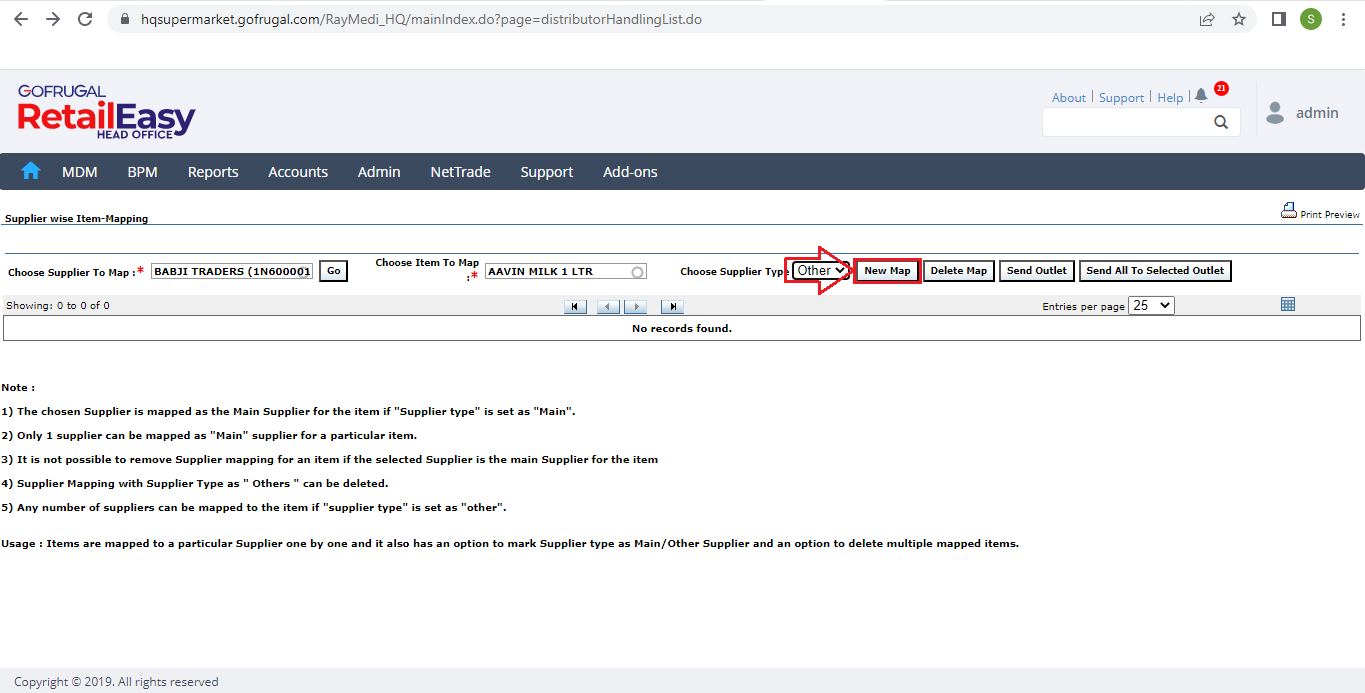This screenshot has width=1365, height=693.
Task: Open the About link
Action: point(1069,97)
